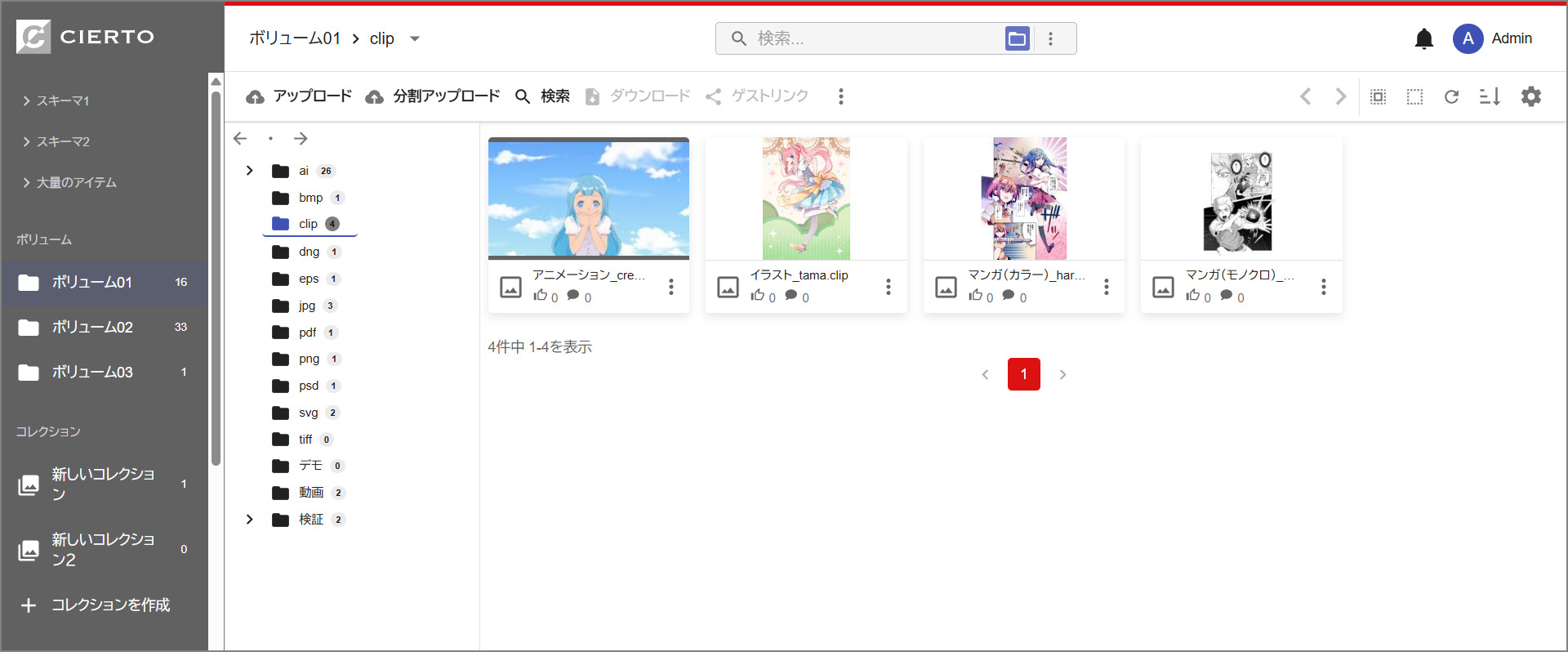The width and height of the screenshot is (1568, 652).
Task: Click the search input field
Action: pos(877,38)
